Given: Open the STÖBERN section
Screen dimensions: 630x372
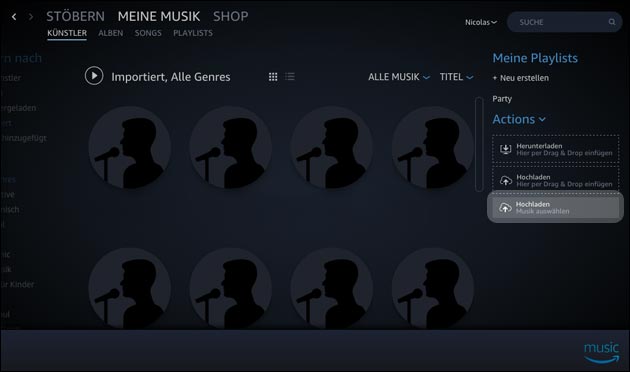Looking at the screenshot, I should 76,16.
